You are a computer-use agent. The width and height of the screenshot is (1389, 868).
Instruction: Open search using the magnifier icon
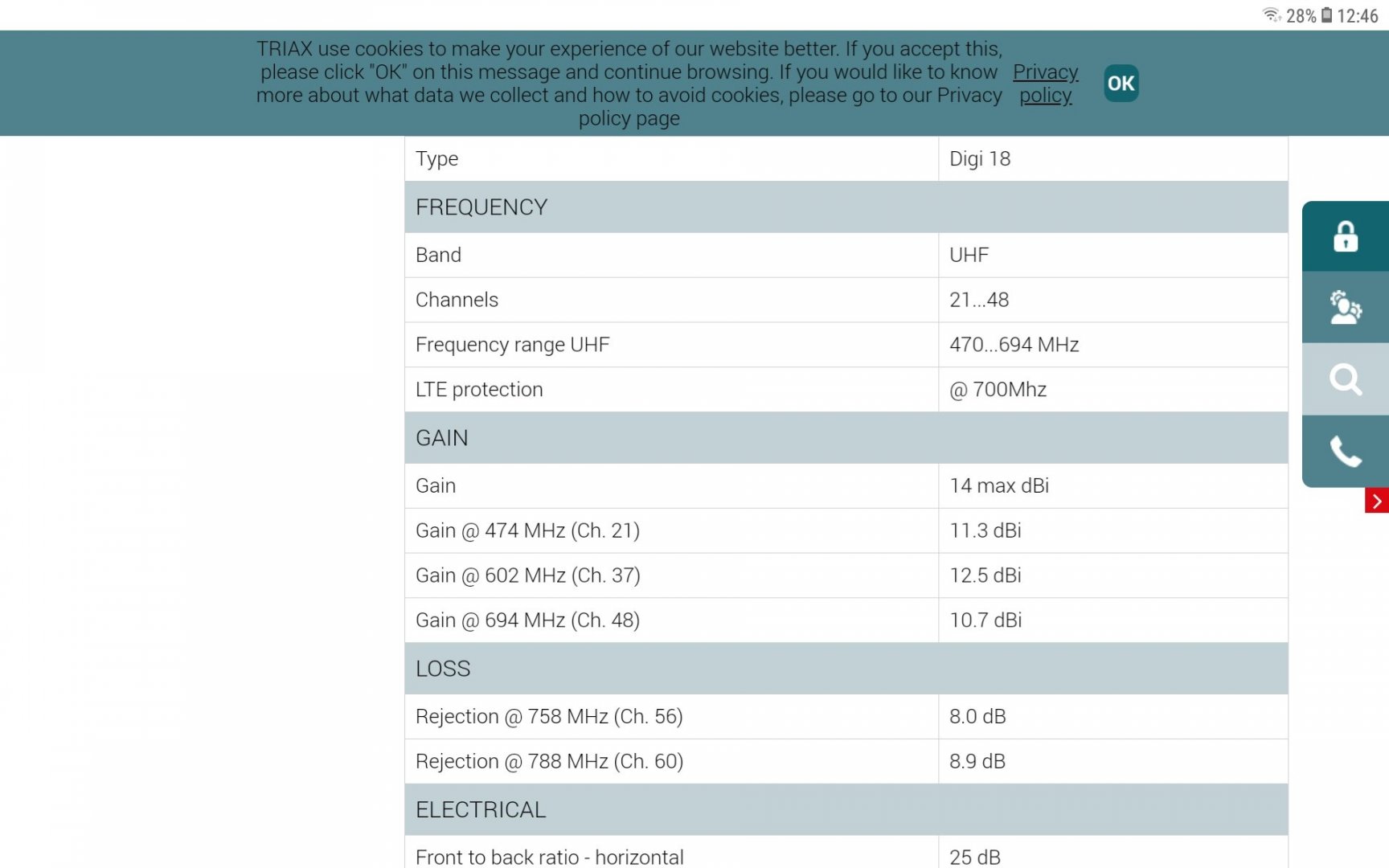(1345, 379)
